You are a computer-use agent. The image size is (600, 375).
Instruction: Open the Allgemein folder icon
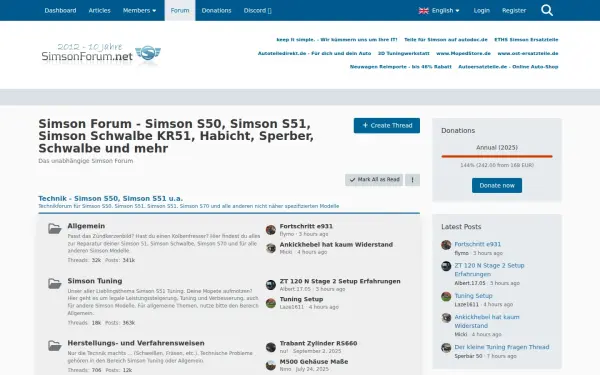pyautogui.click(x=55, y=228)
